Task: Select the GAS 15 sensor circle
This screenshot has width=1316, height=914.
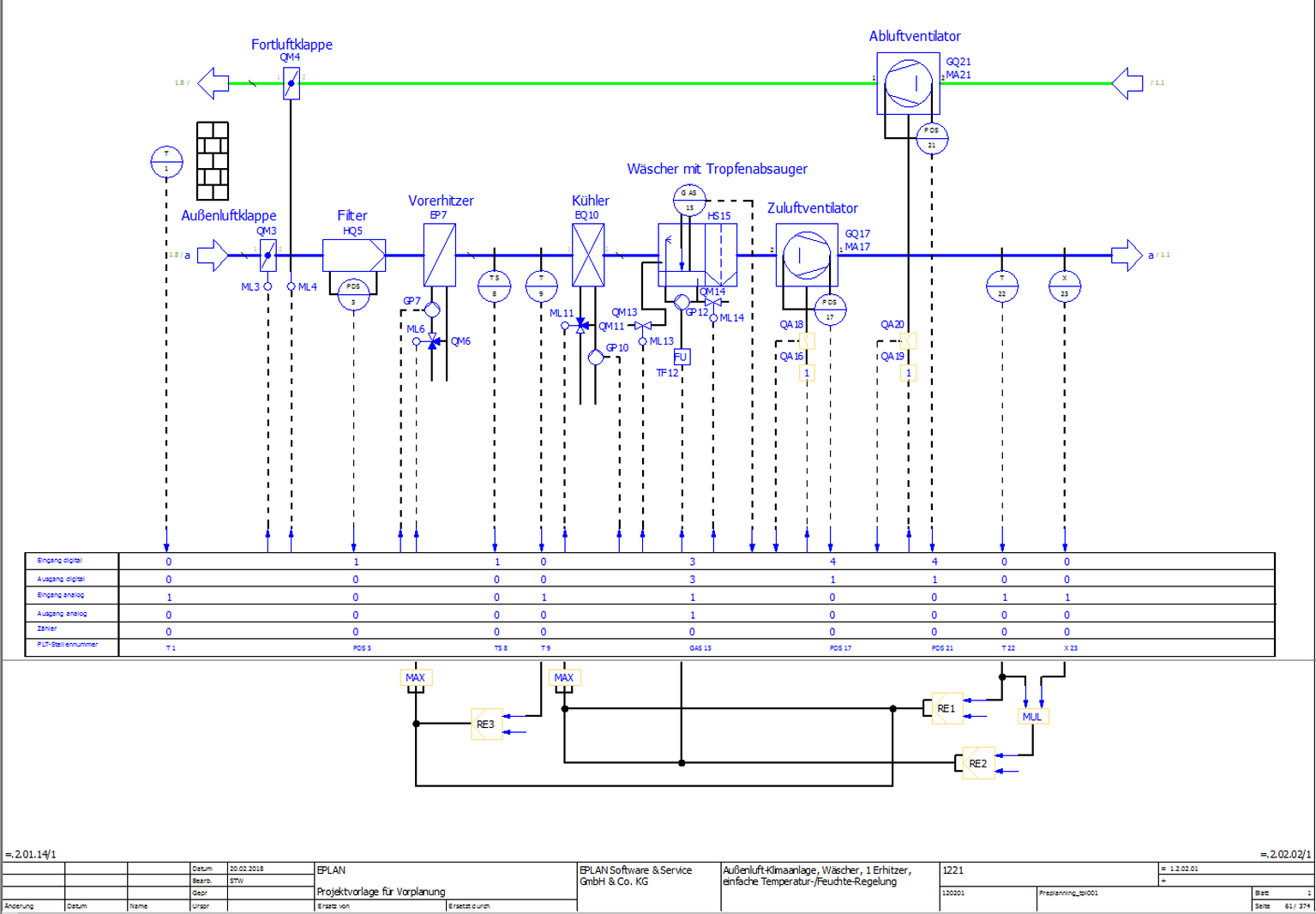Action: tap(689, 200)
